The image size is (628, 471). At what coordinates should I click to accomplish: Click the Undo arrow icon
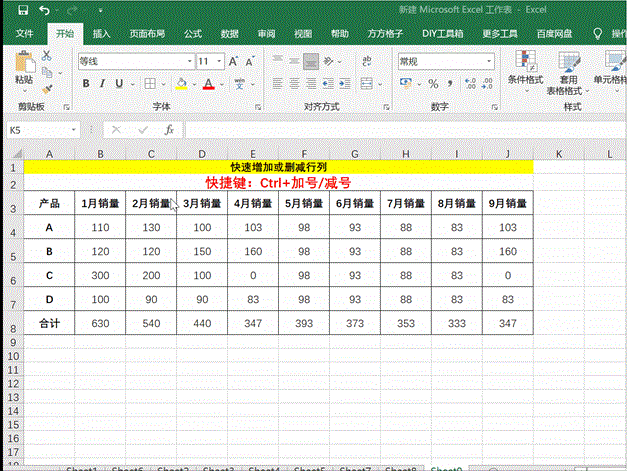pos(45,10)
